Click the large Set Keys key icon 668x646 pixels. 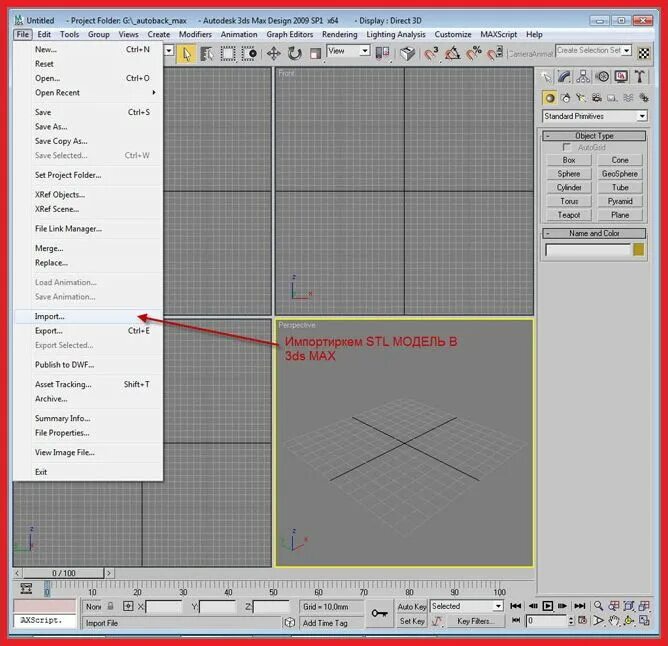[x=379, y=613]
